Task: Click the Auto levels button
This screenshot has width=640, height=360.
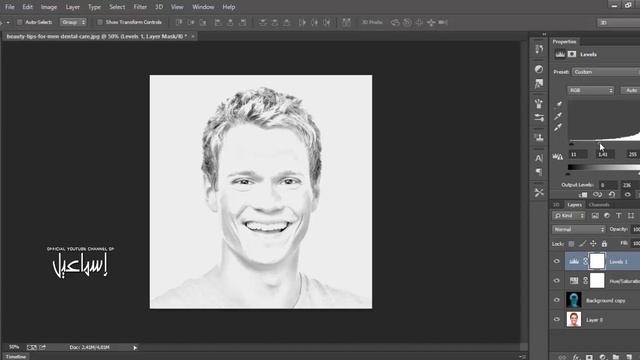Action: click(631, 90)
